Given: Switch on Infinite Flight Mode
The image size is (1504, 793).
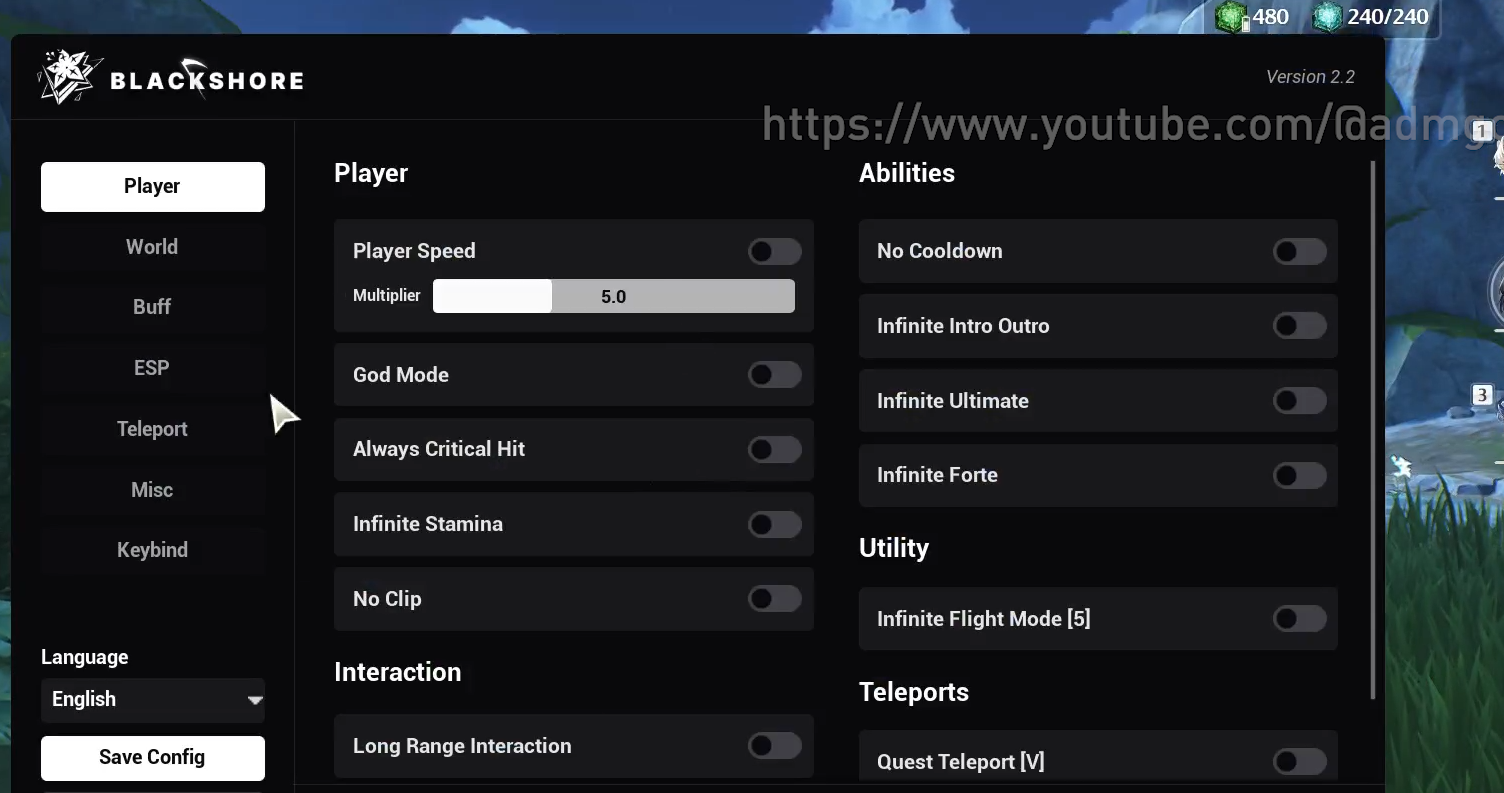Looking at the screenshot, I should pyautogui.click(x=1299, y=619).
